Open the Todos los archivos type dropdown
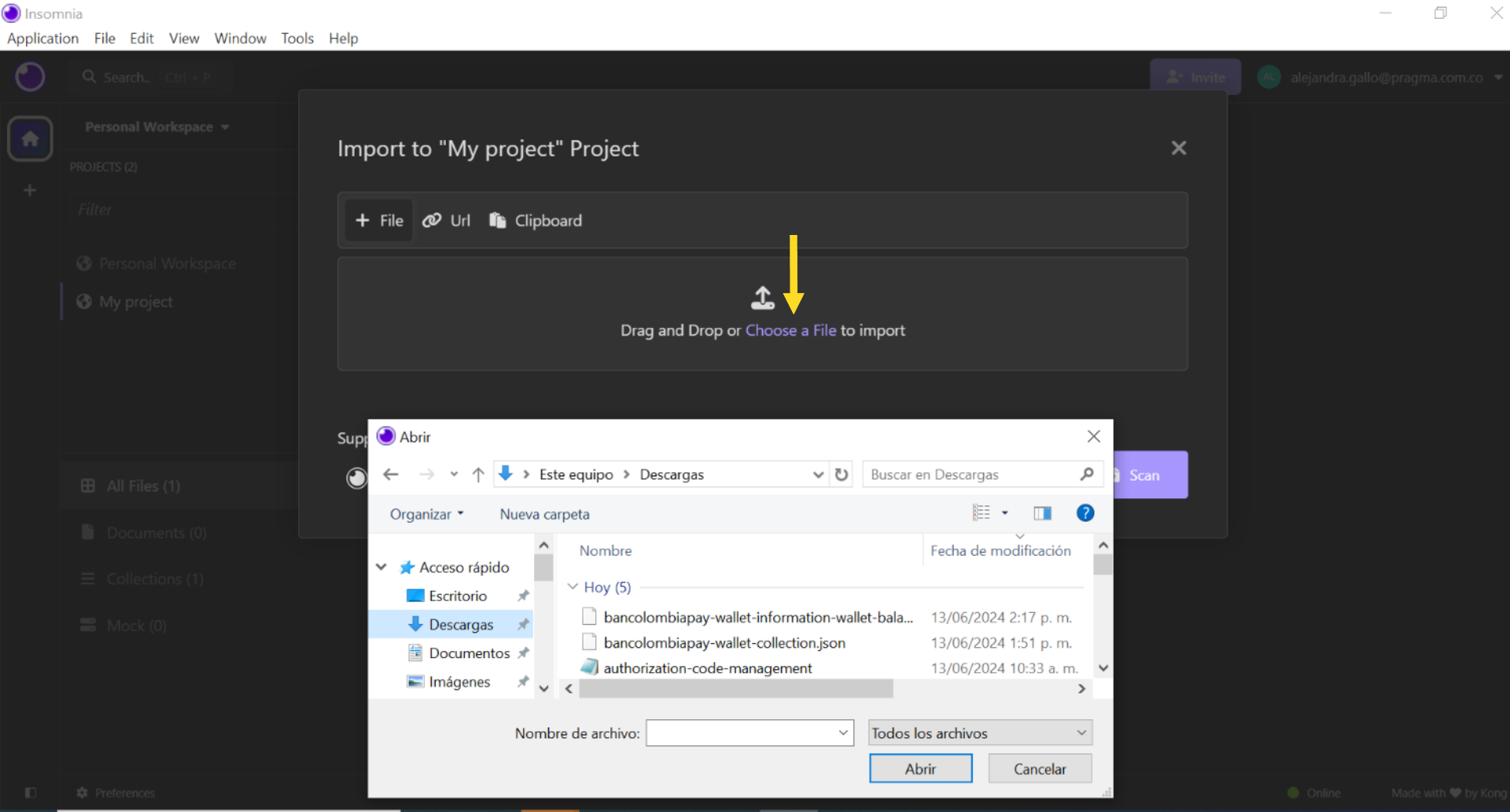 [x=980, y=733]
